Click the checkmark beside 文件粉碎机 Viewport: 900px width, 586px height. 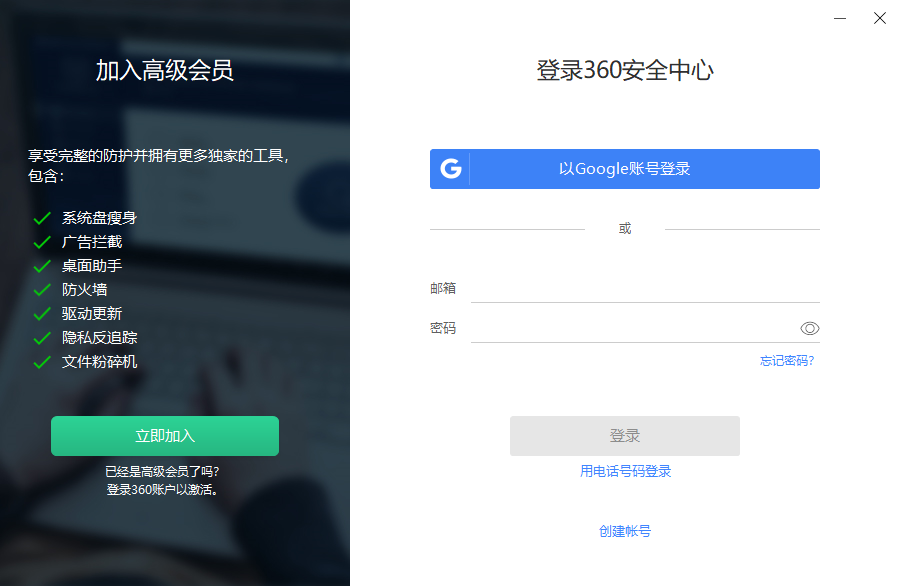(42, 362)
